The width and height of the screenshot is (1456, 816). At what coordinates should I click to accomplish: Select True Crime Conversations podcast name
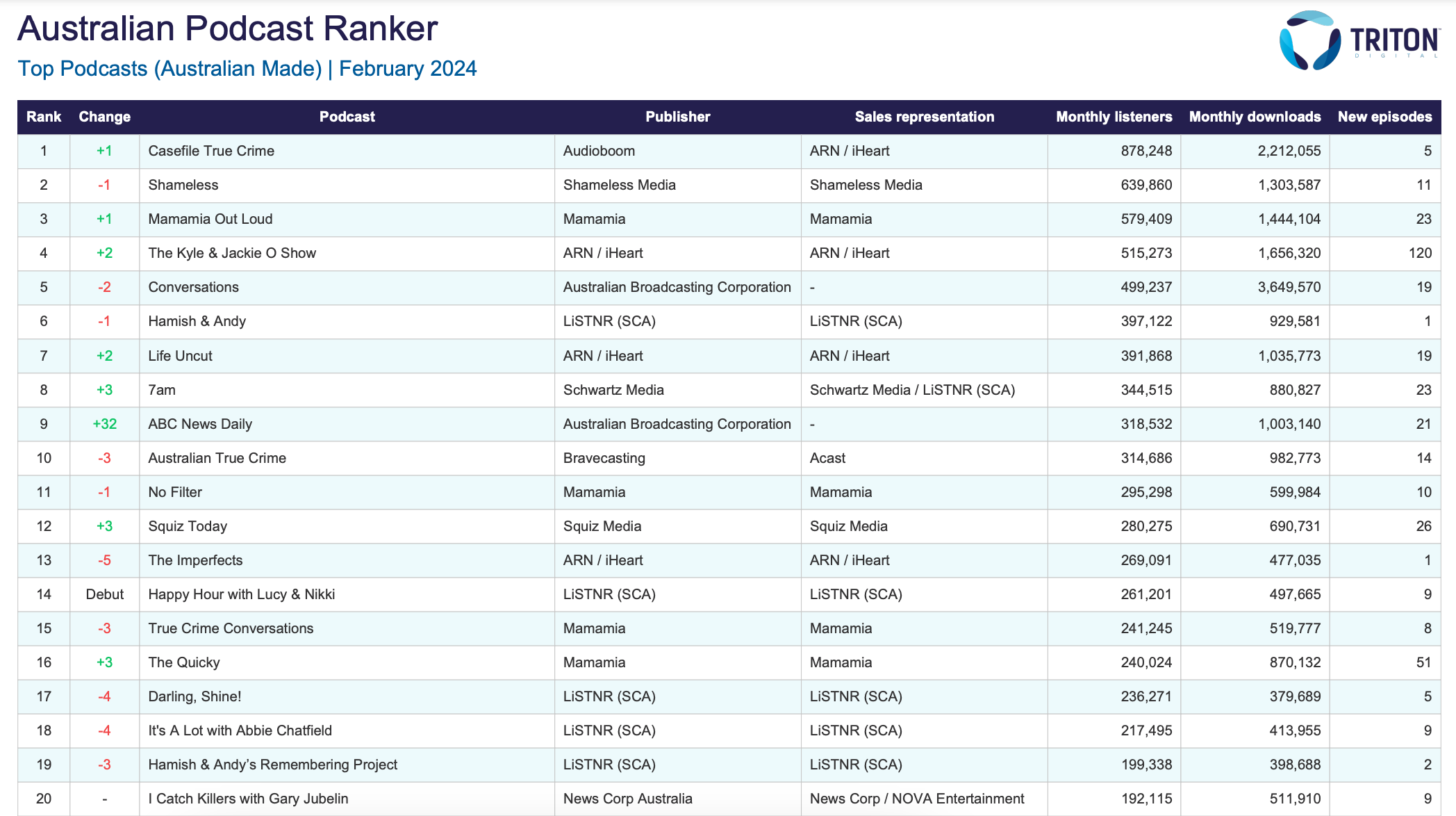pyautogui.click(x=231, y=628)
